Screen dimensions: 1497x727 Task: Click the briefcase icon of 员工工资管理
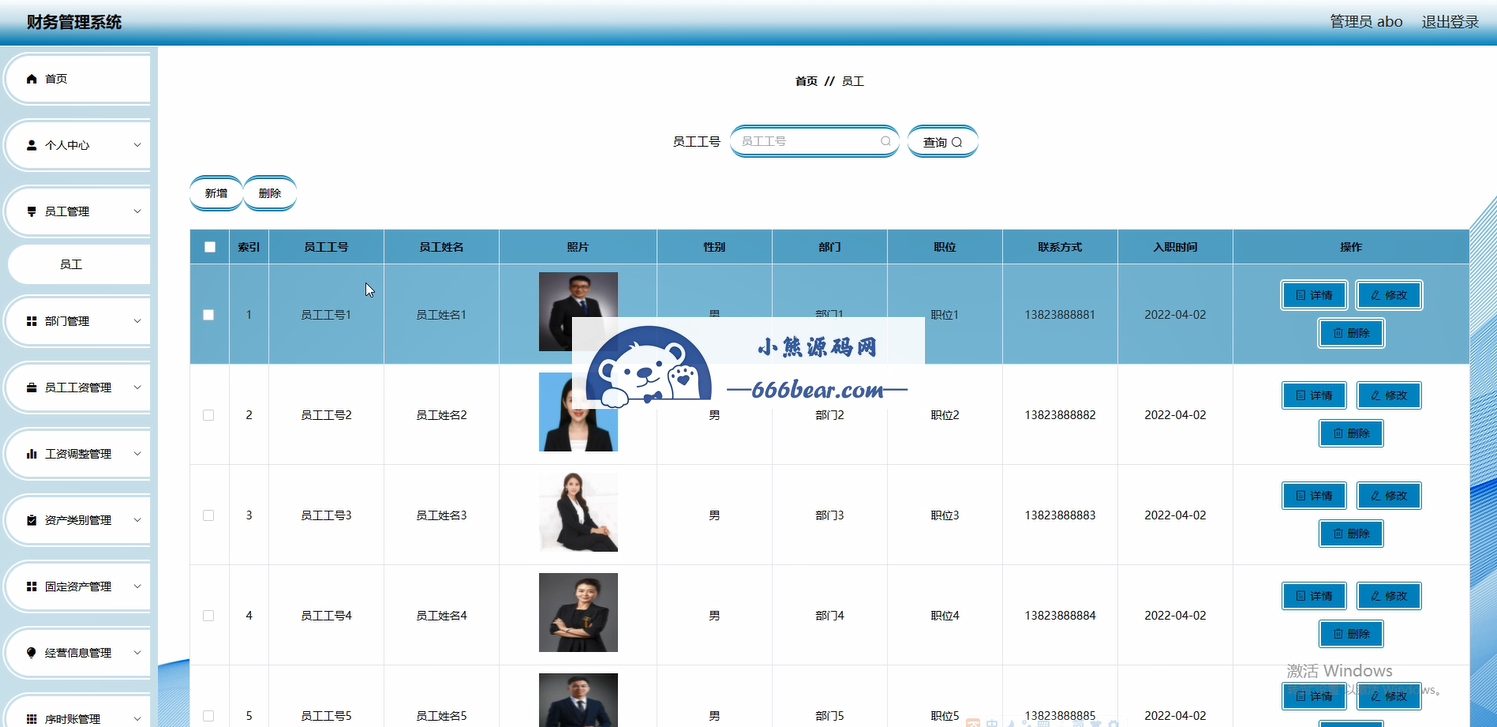(31, 388)
